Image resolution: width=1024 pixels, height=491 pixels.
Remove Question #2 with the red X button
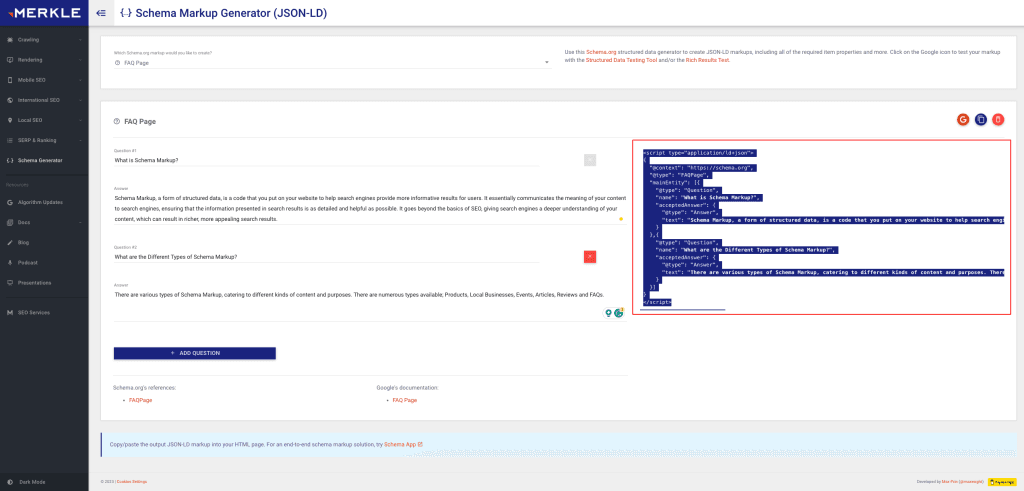coord(590,257)
